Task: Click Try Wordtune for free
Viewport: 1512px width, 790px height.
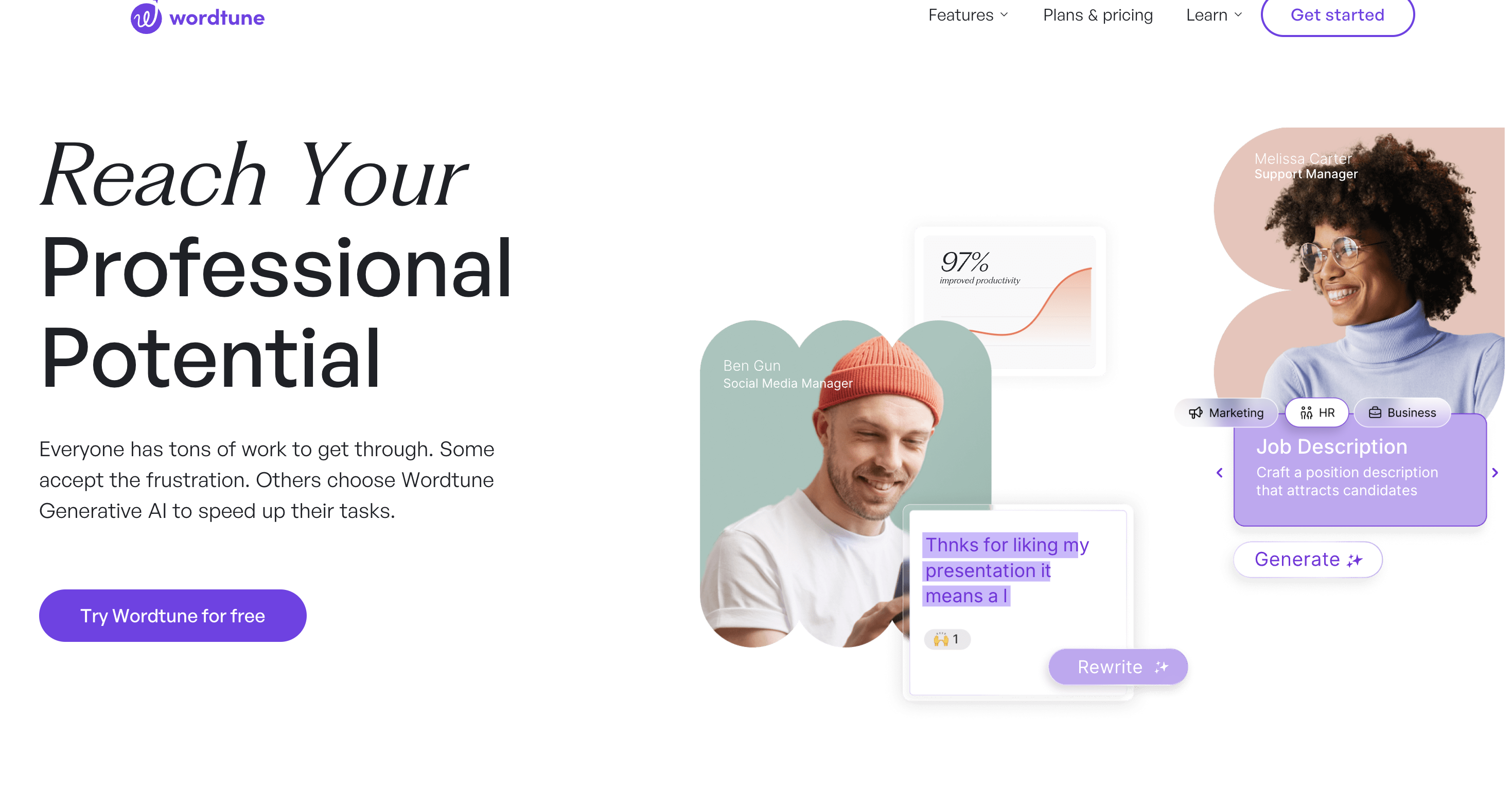Action: click(x=171, y=615)
